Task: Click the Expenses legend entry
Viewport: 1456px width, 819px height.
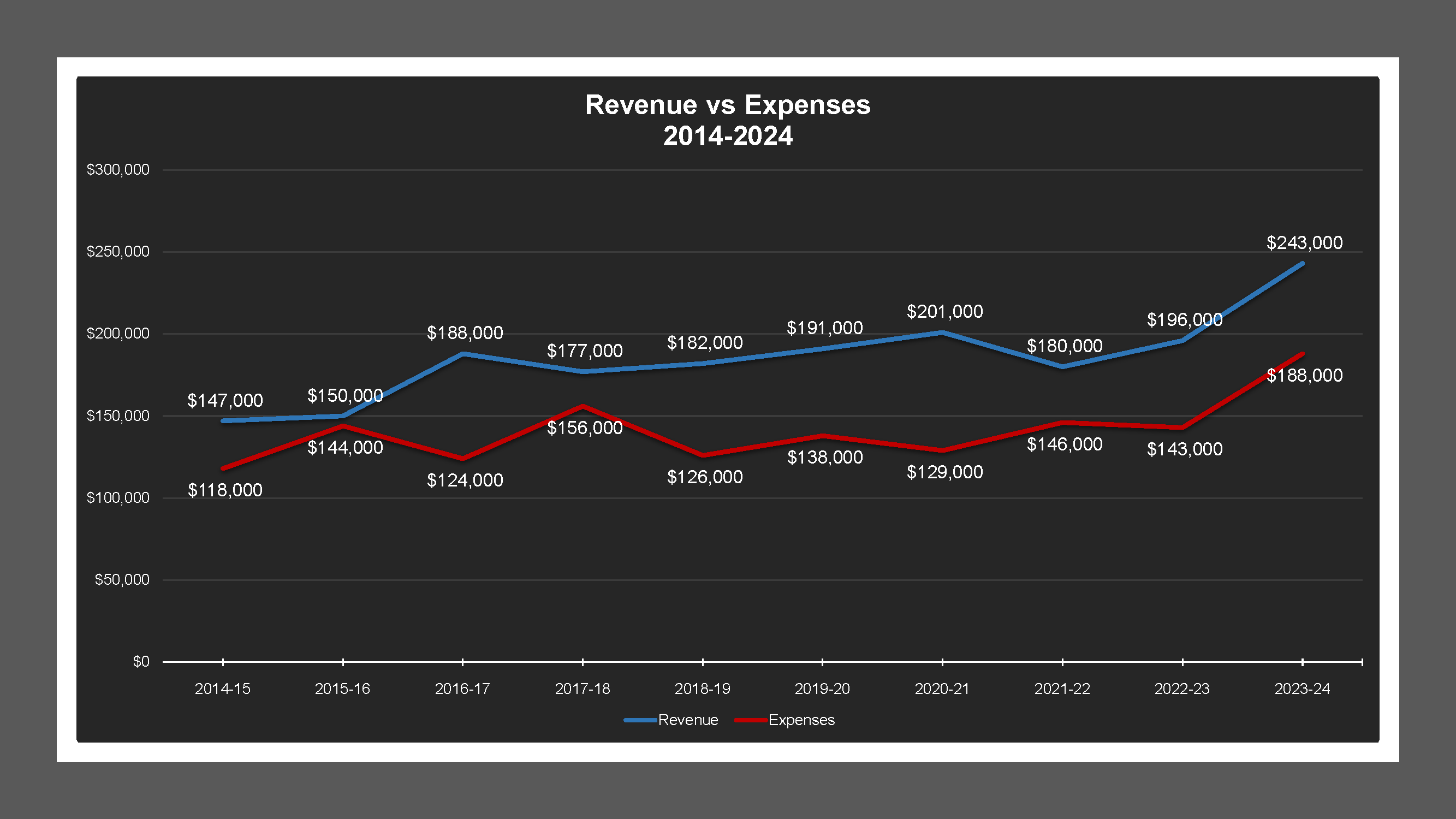Action: pos(785,720)
